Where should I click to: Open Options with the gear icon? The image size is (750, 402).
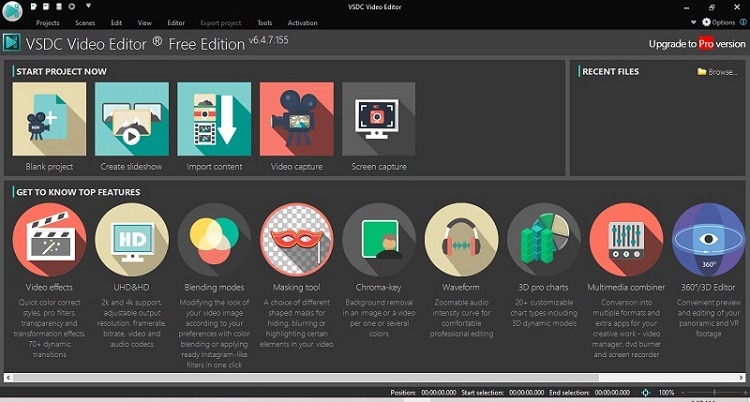point(718,22)
